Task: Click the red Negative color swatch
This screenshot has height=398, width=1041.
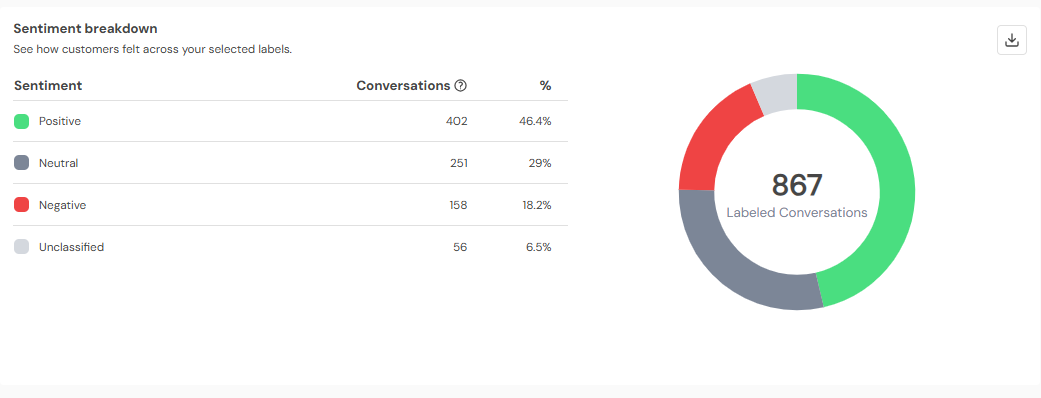Action: pos(21,205)
